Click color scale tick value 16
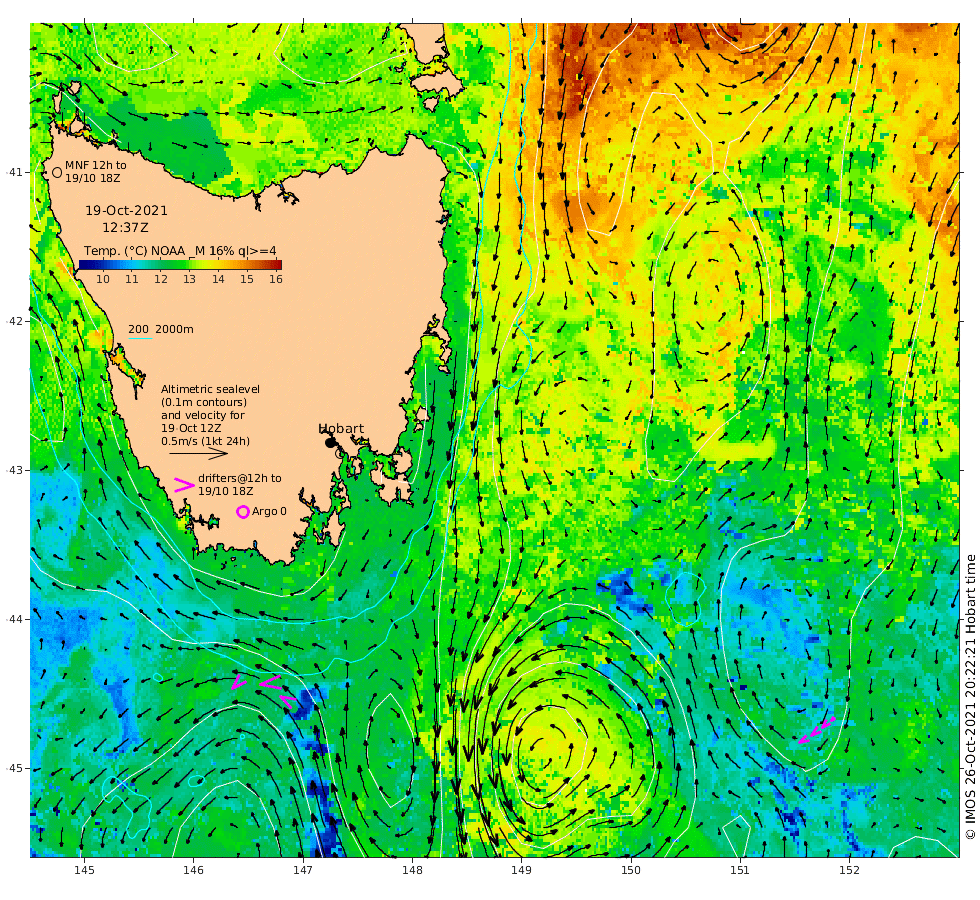The image size is (980, 900). tap(276, 279)
